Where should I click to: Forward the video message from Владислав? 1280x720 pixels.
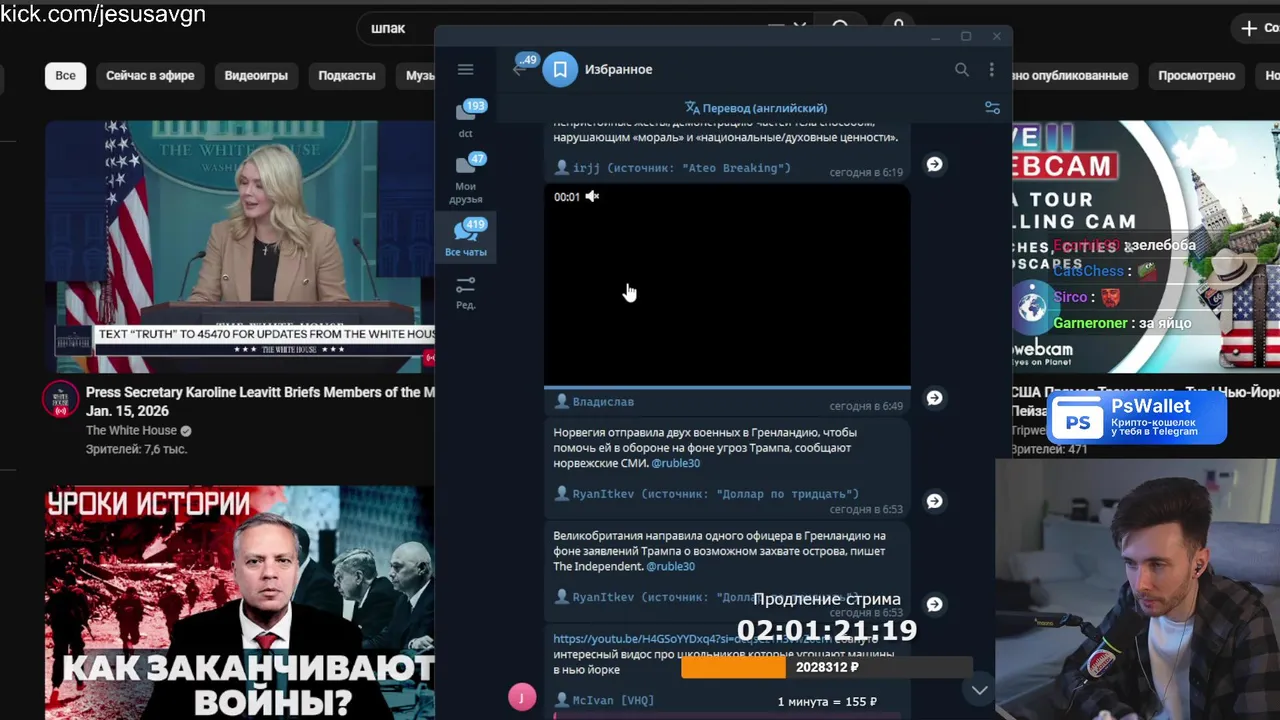pos(934,398)
